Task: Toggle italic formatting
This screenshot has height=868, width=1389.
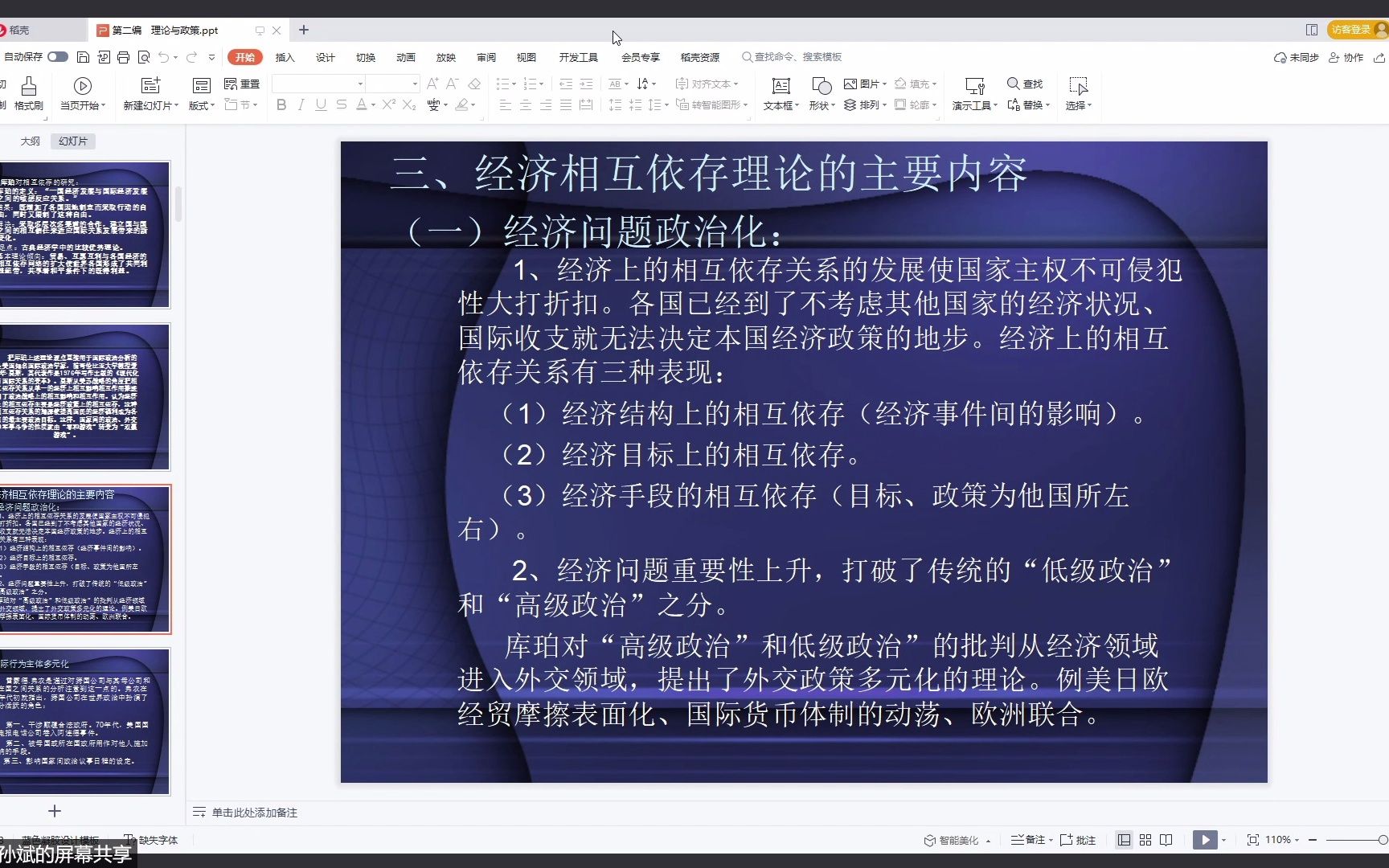Action: [301, 104]
